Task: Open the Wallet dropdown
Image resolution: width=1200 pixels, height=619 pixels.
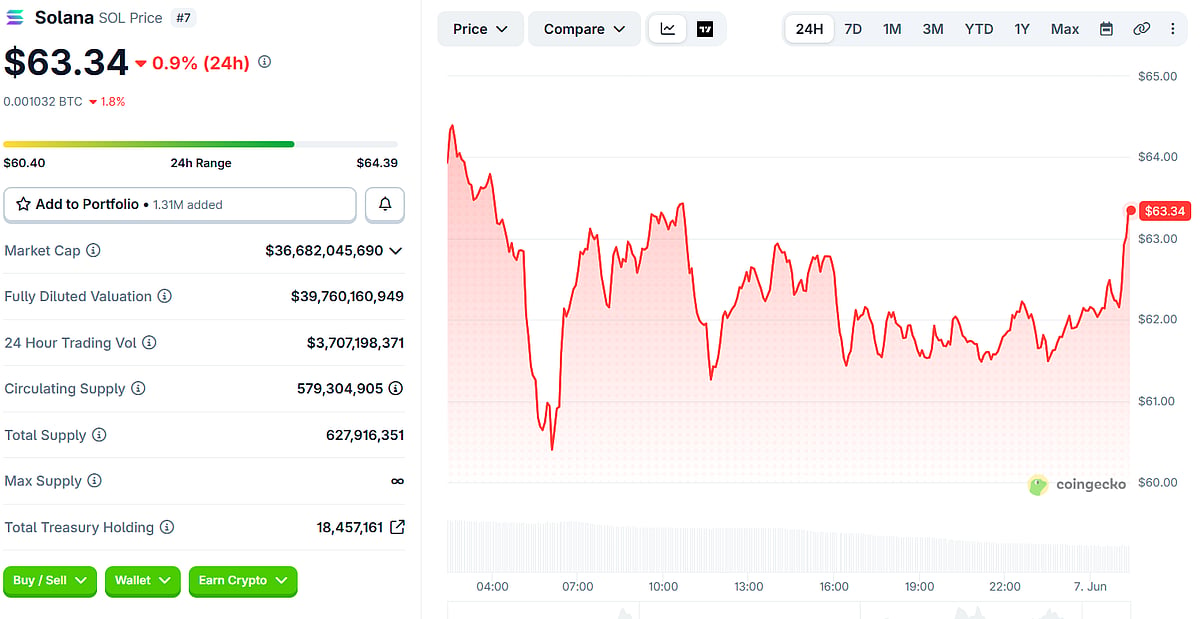Action: pos(142,580)
